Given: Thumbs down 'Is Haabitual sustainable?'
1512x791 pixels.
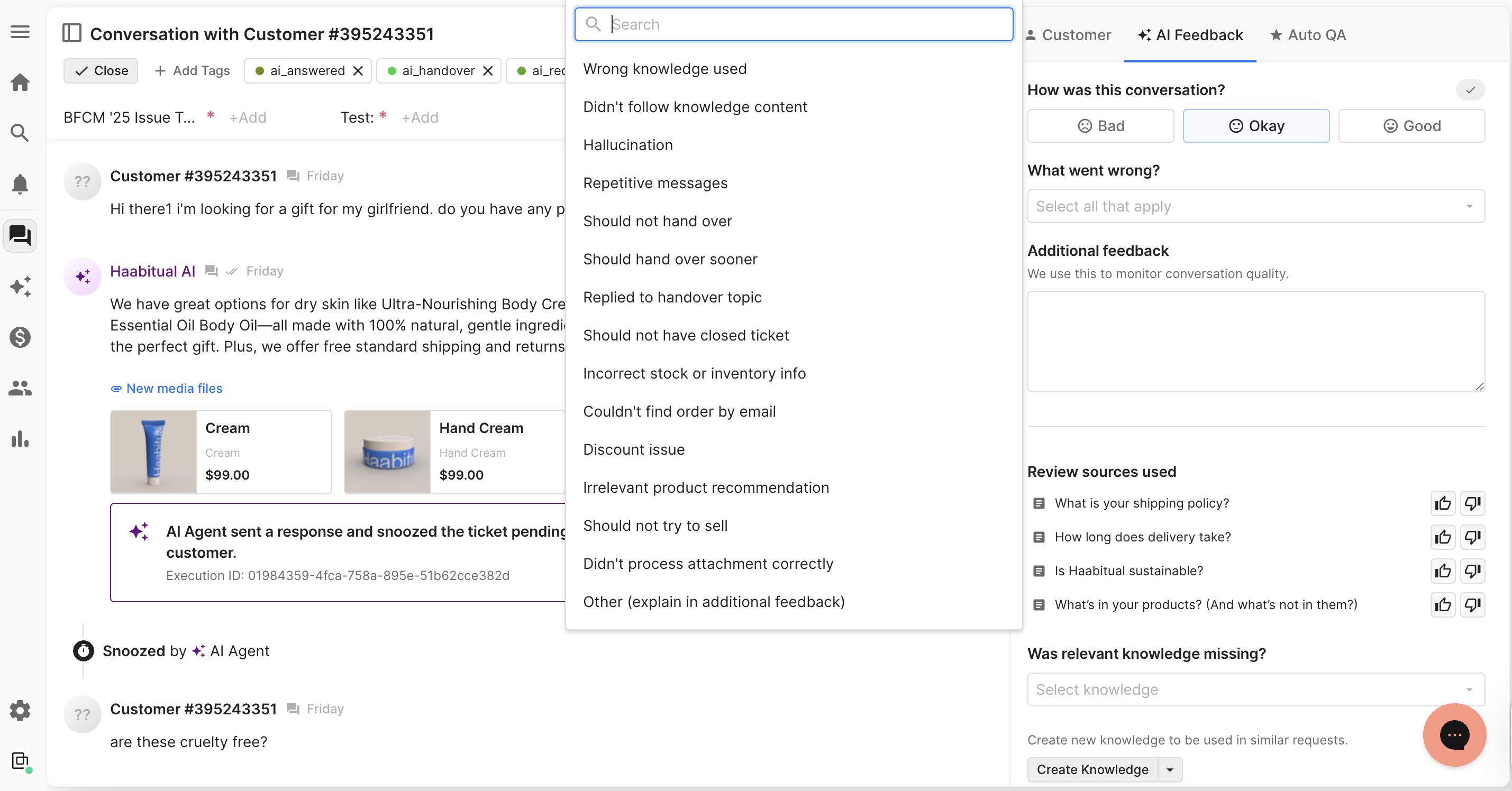Looking at the screenshot, I should click(1473, 571).
